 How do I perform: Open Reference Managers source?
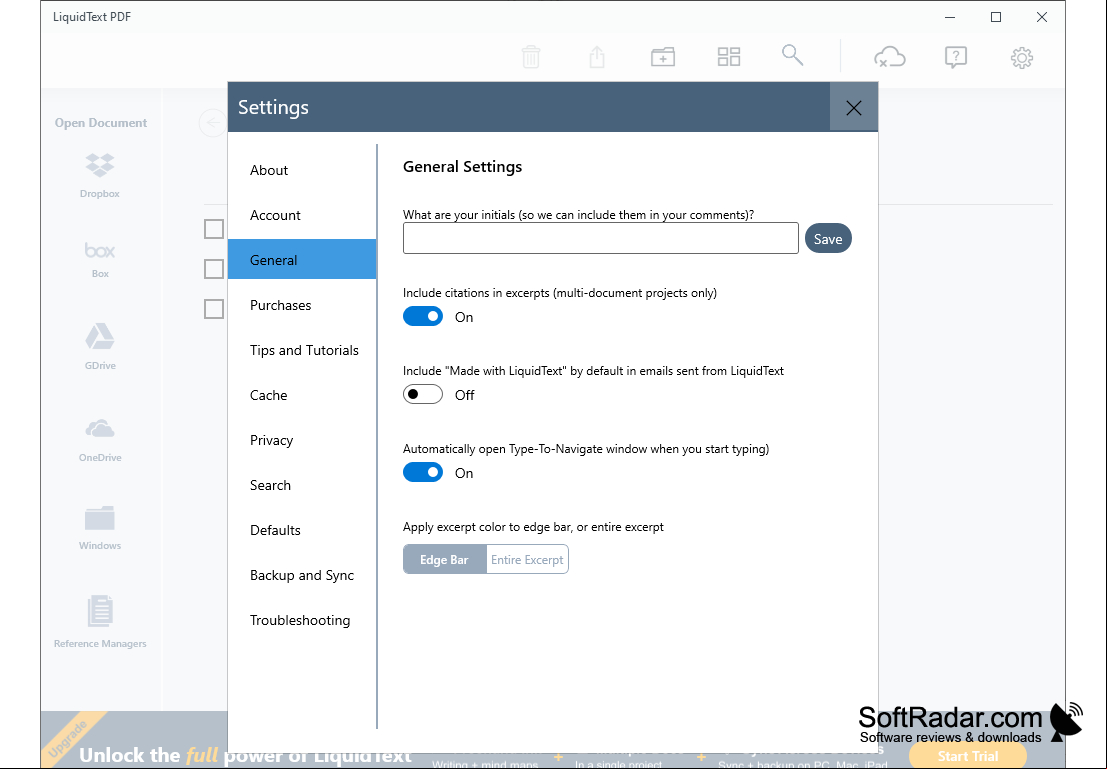(100, 621)
